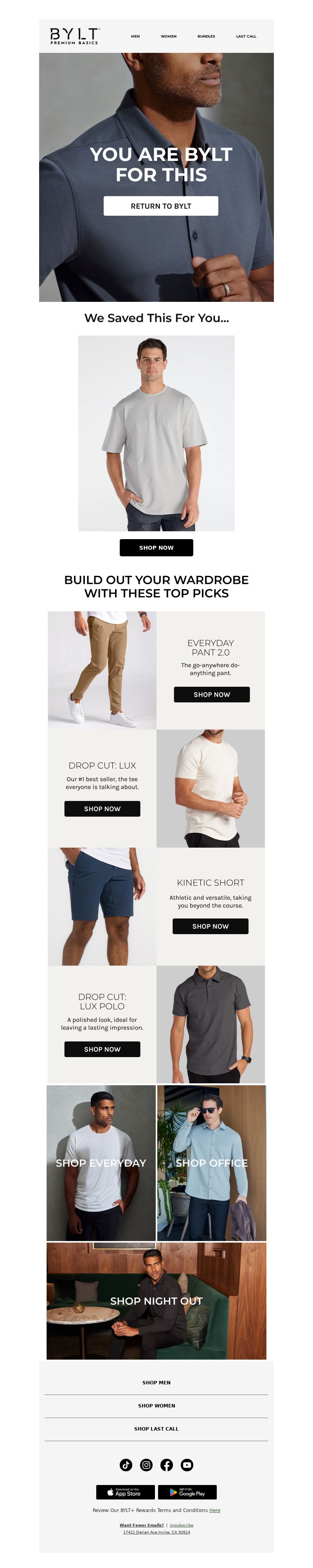Click the BYLT Premium Basics logo
The image size is (313, 1568).
(x=75, y=36)
